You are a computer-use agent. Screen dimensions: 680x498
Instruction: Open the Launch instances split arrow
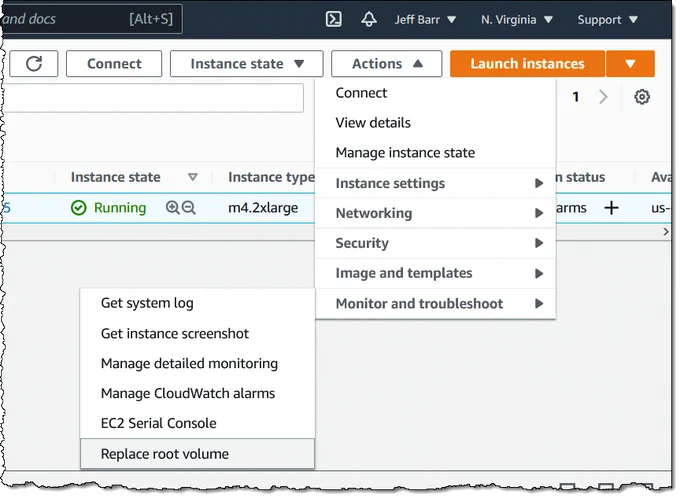[x=630, y=64]
